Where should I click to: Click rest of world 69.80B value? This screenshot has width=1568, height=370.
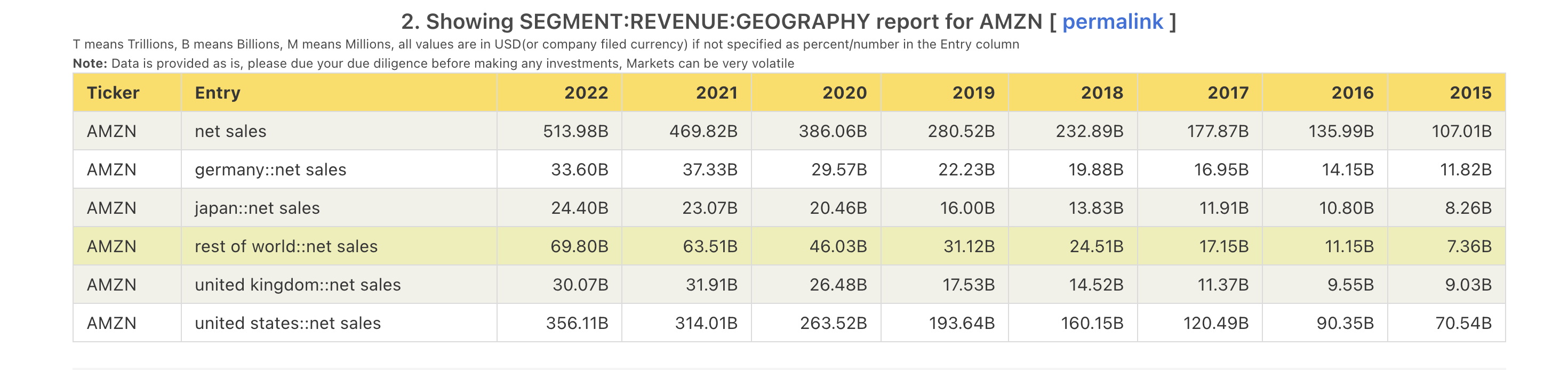click(580, 246)
